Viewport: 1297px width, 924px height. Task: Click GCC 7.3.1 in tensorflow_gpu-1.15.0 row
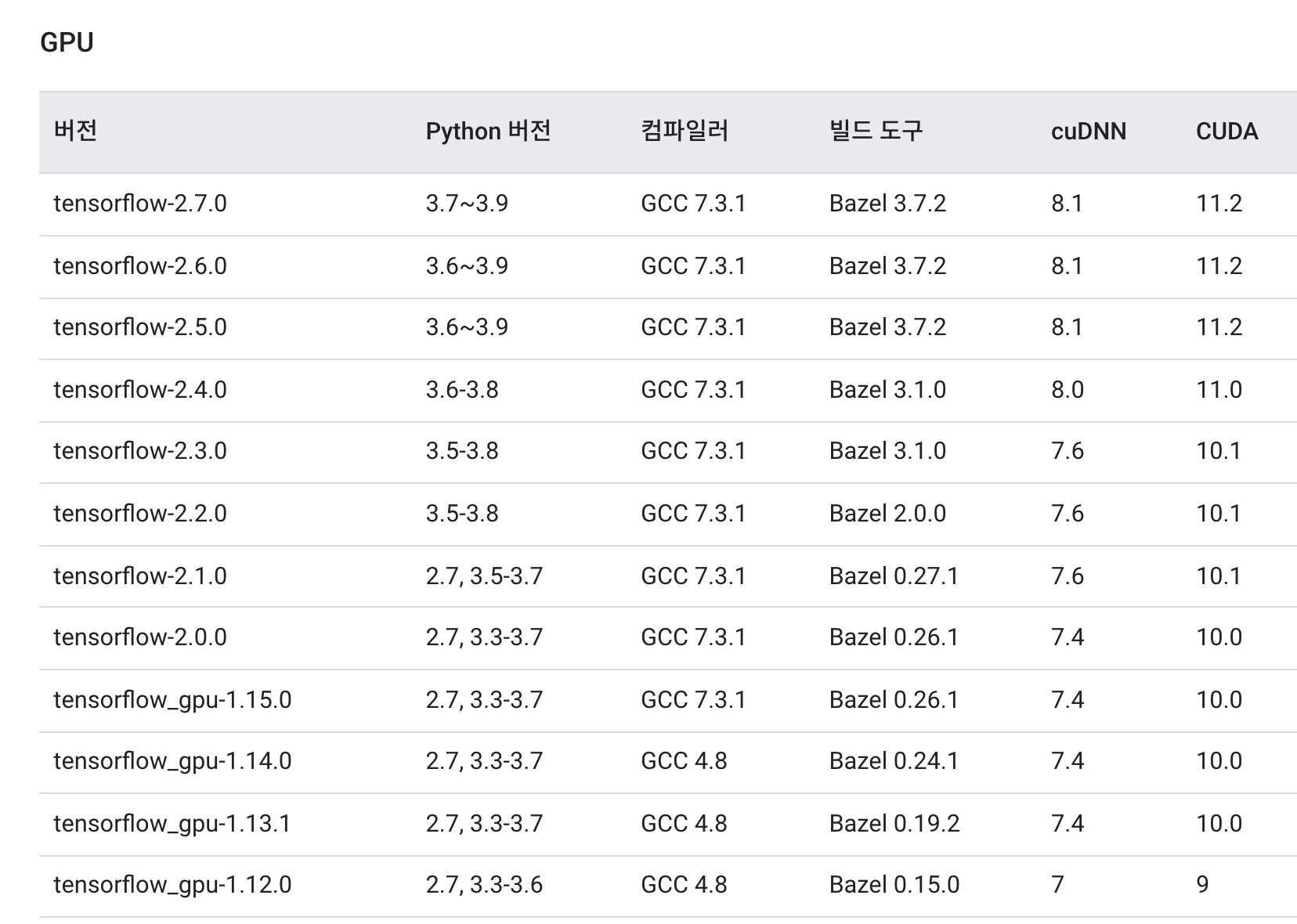(x=693, y=700)
